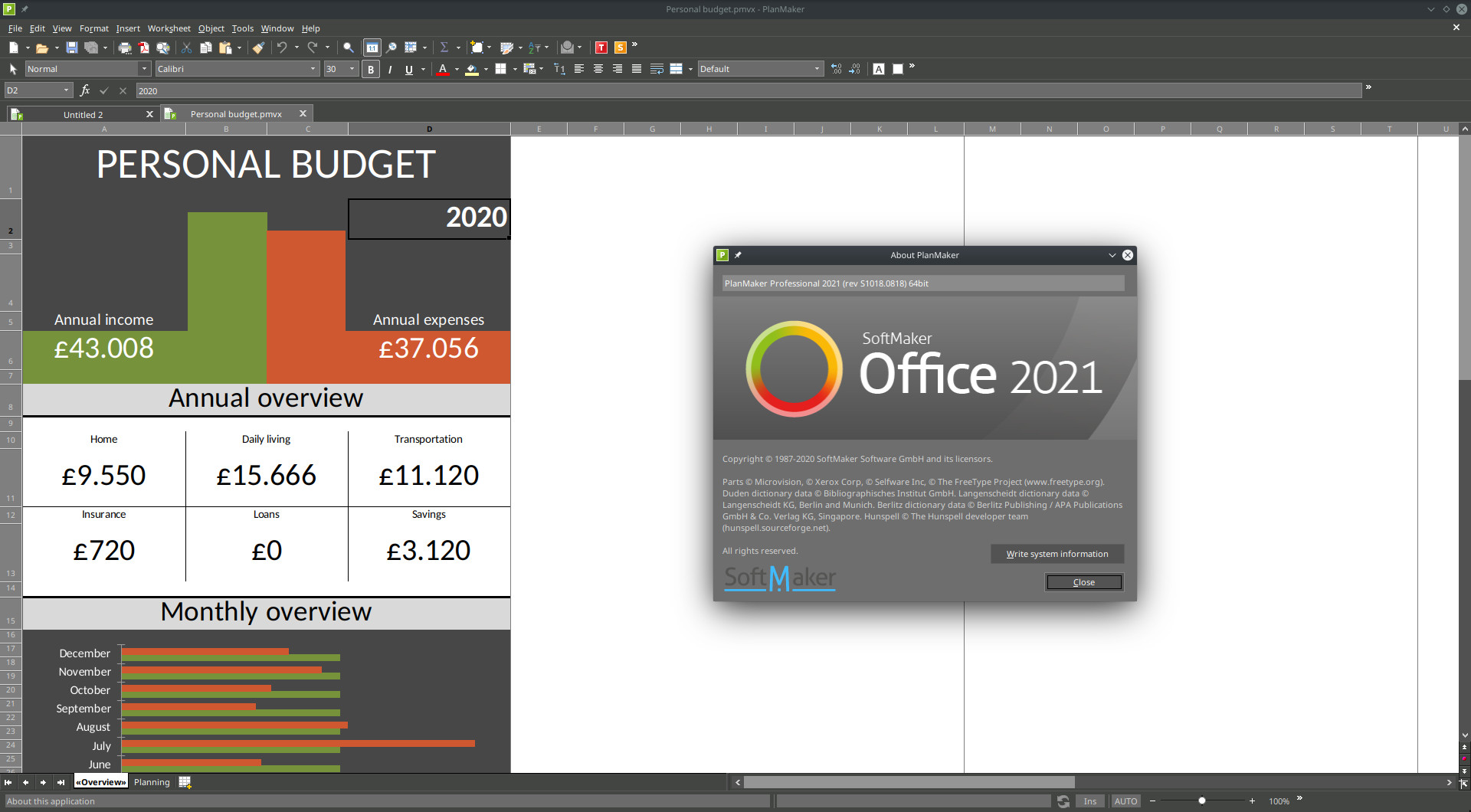
Task: Click the Print icon in the toolbar
Action: click(125, 47)
